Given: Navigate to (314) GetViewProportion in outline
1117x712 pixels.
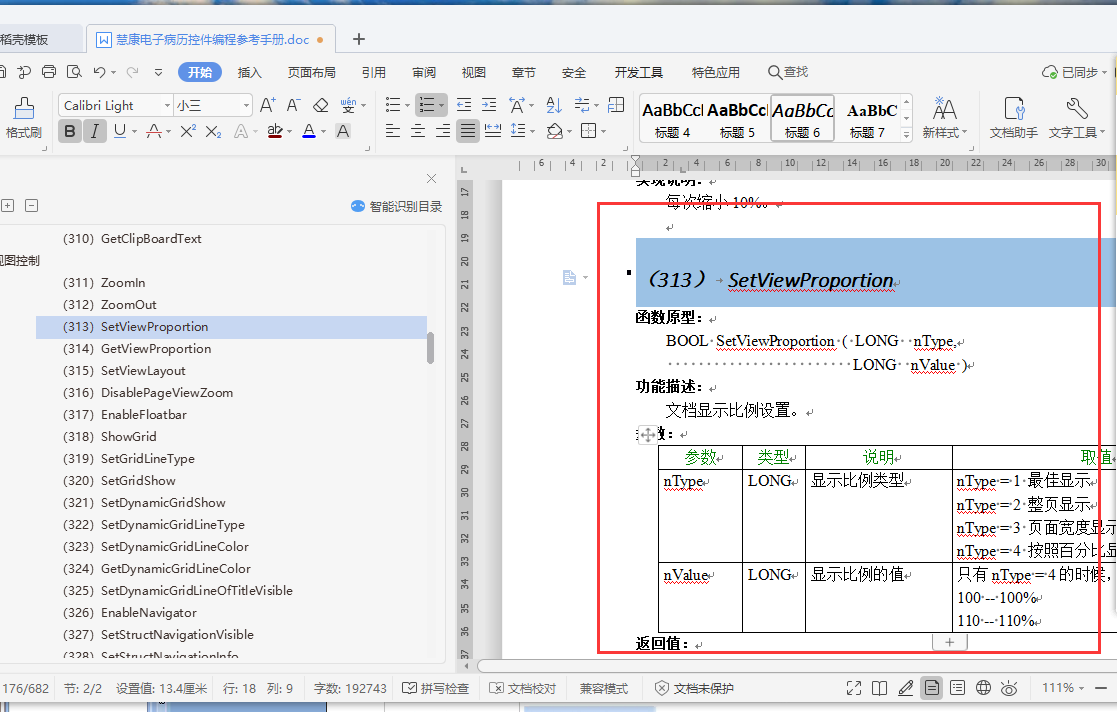Looking at the screenshot, I should click(155, 349).
